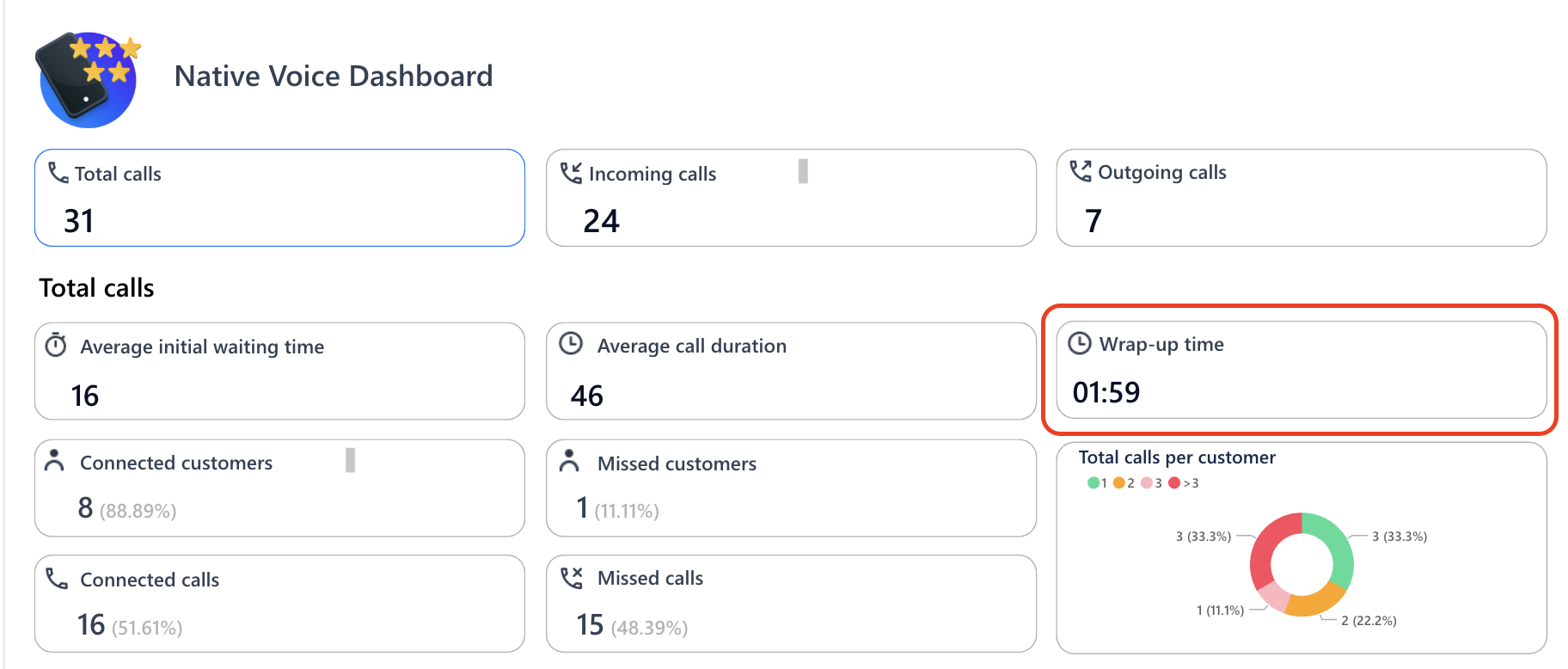The height and width of the screenshot is (669, 1568).
Task: Click the clock icon beside Wrap-up time
Action: click(1079, 343)
